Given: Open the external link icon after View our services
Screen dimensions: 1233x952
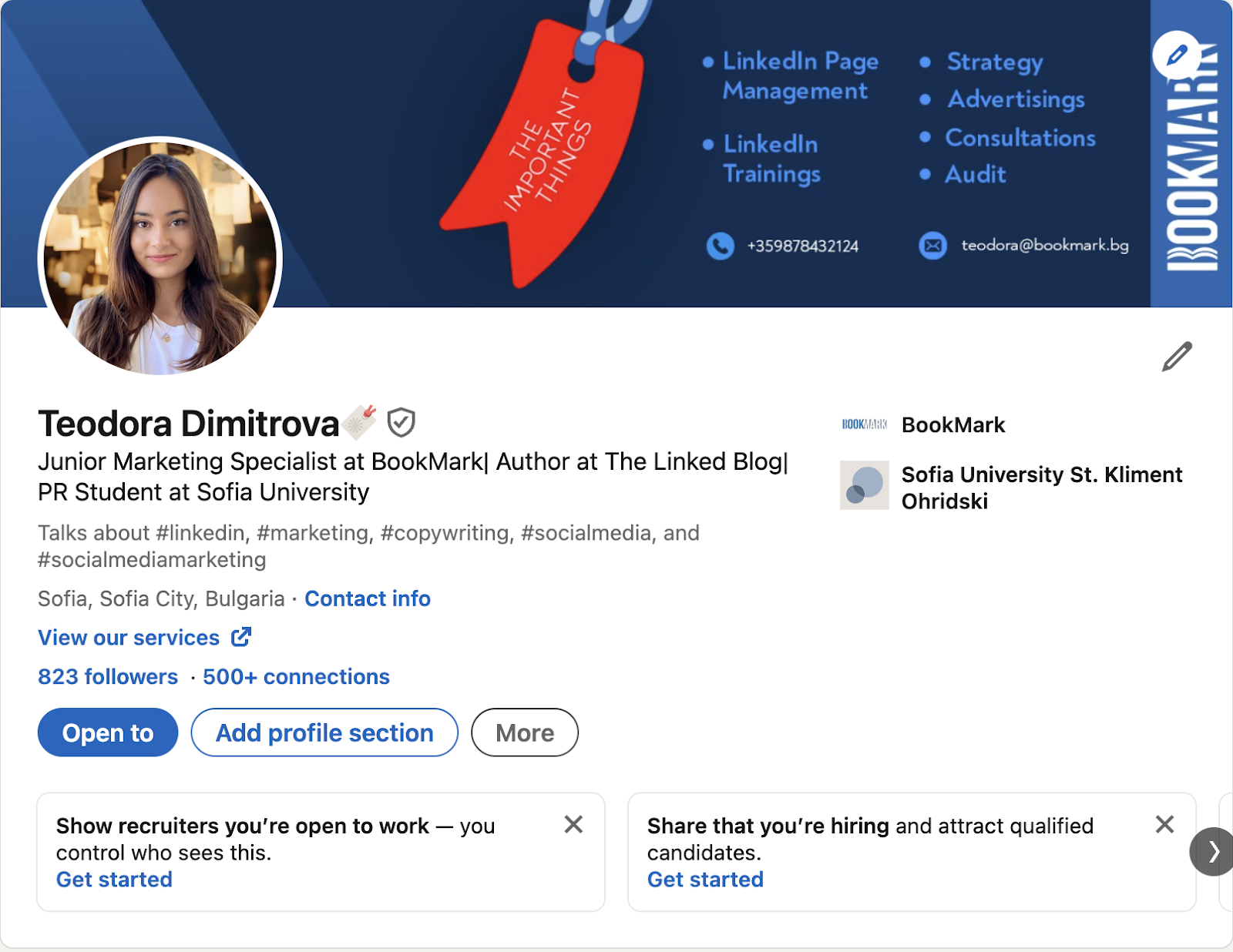Looking at the screenshot, I should [241, 637].
